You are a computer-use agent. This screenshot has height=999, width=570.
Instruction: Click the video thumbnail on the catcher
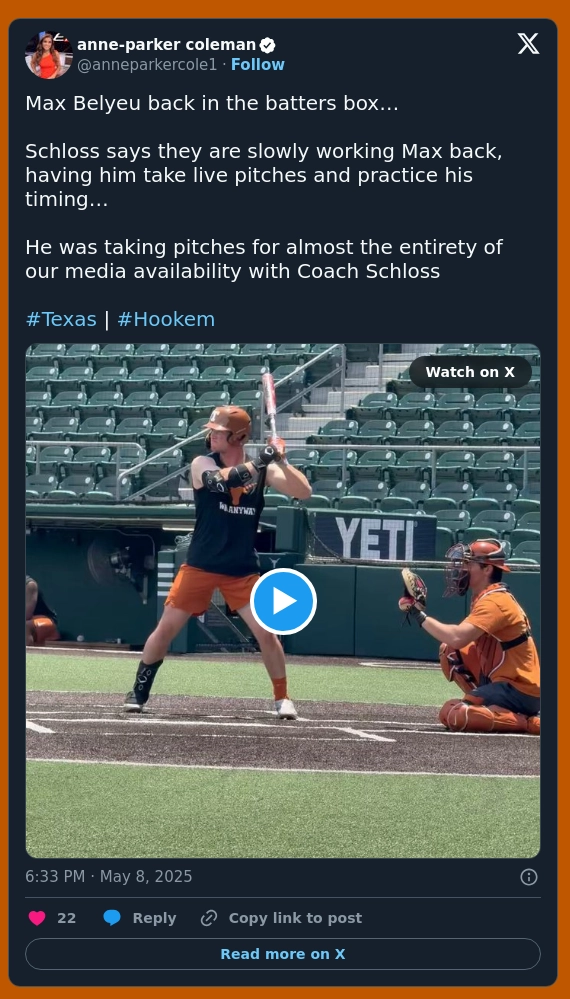[x=471, y=637]
